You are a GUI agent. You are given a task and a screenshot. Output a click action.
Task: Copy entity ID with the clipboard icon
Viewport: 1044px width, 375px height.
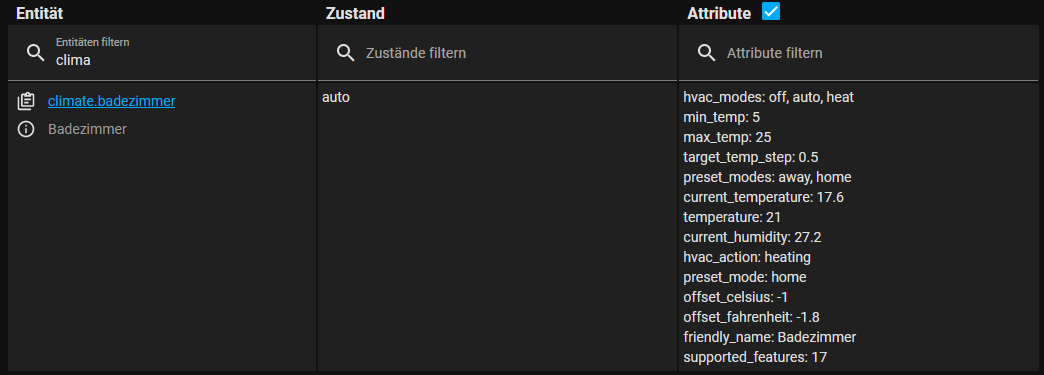(26, 101)
